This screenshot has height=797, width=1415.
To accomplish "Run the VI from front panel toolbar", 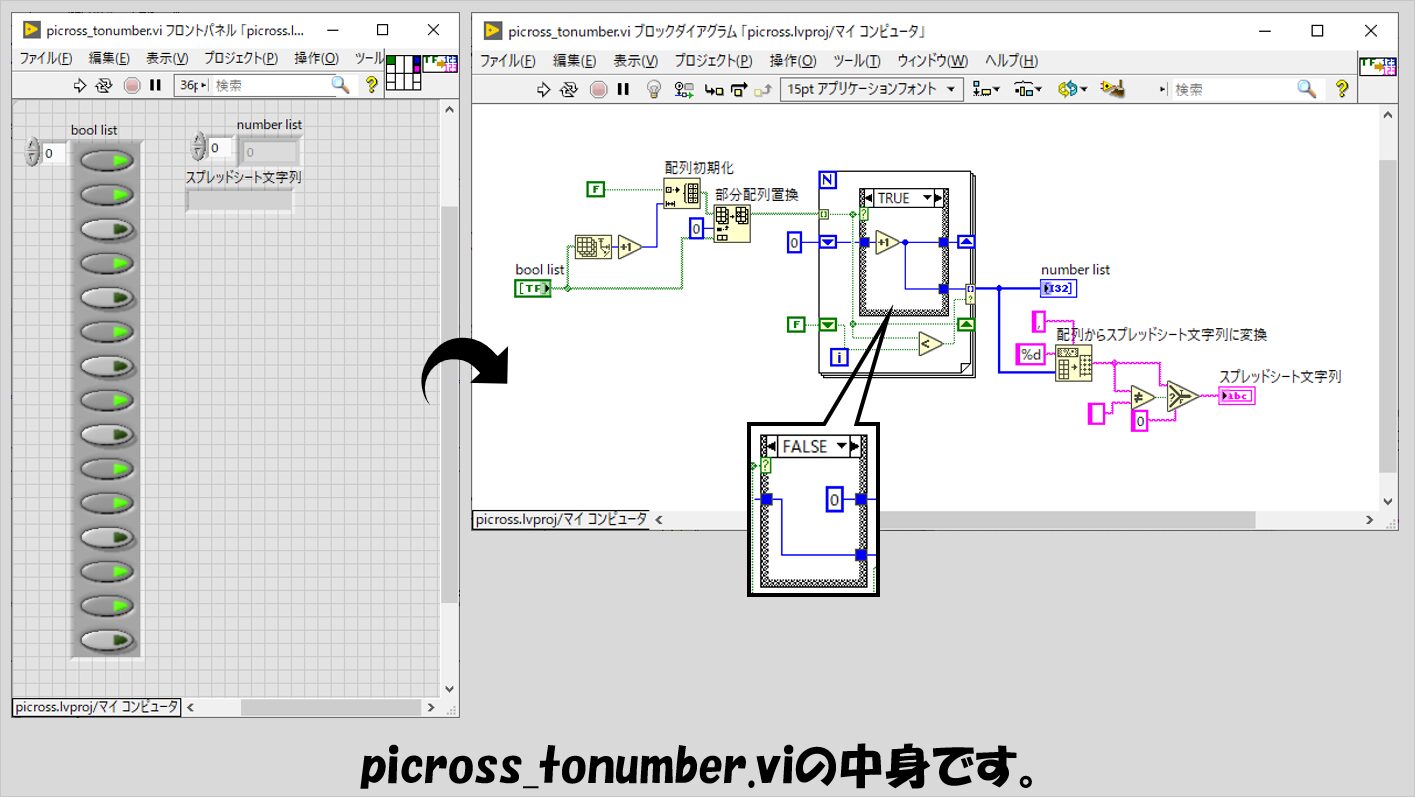I will pos(82,85).
